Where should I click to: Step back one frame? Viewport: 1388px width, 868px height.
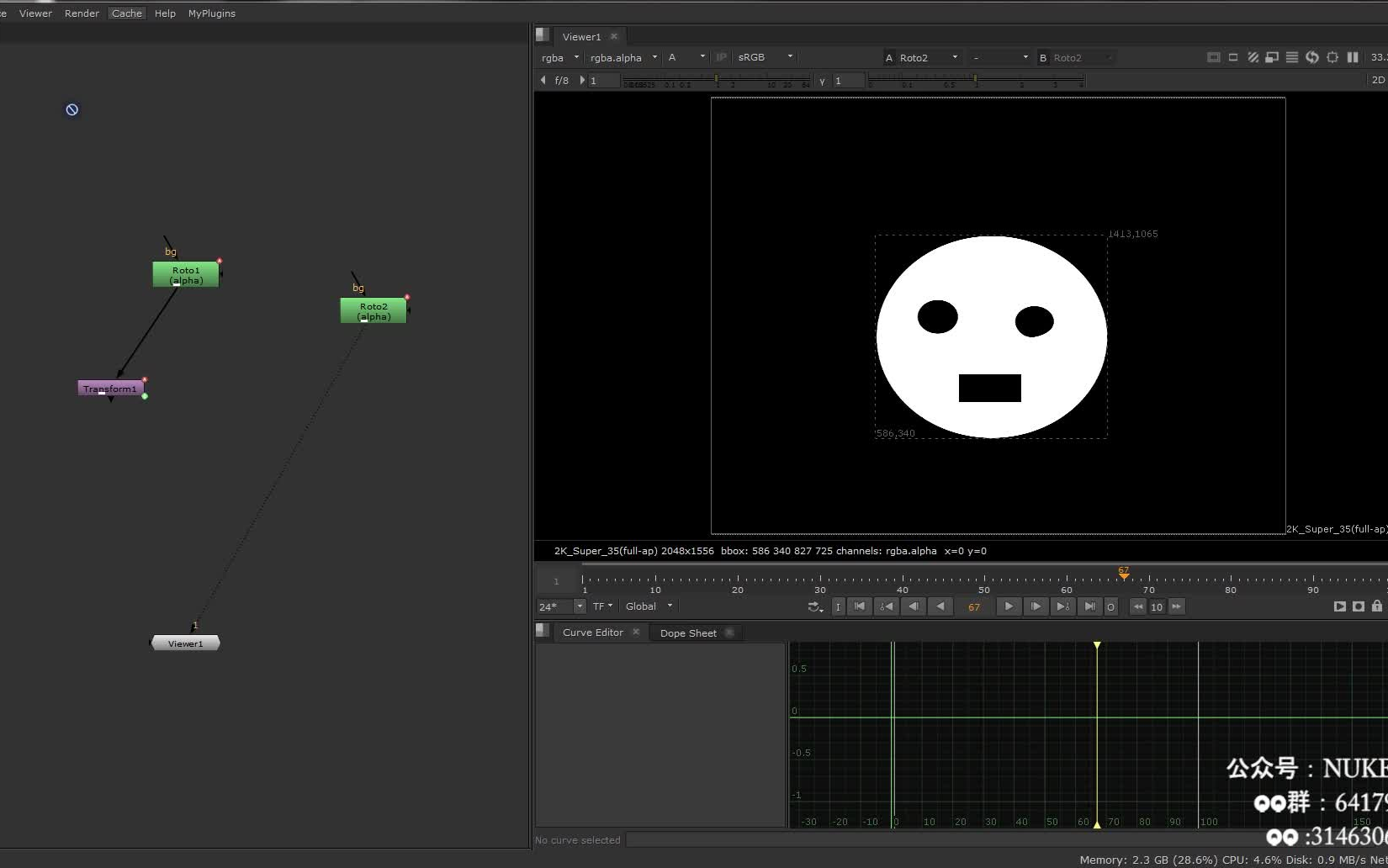913,606
